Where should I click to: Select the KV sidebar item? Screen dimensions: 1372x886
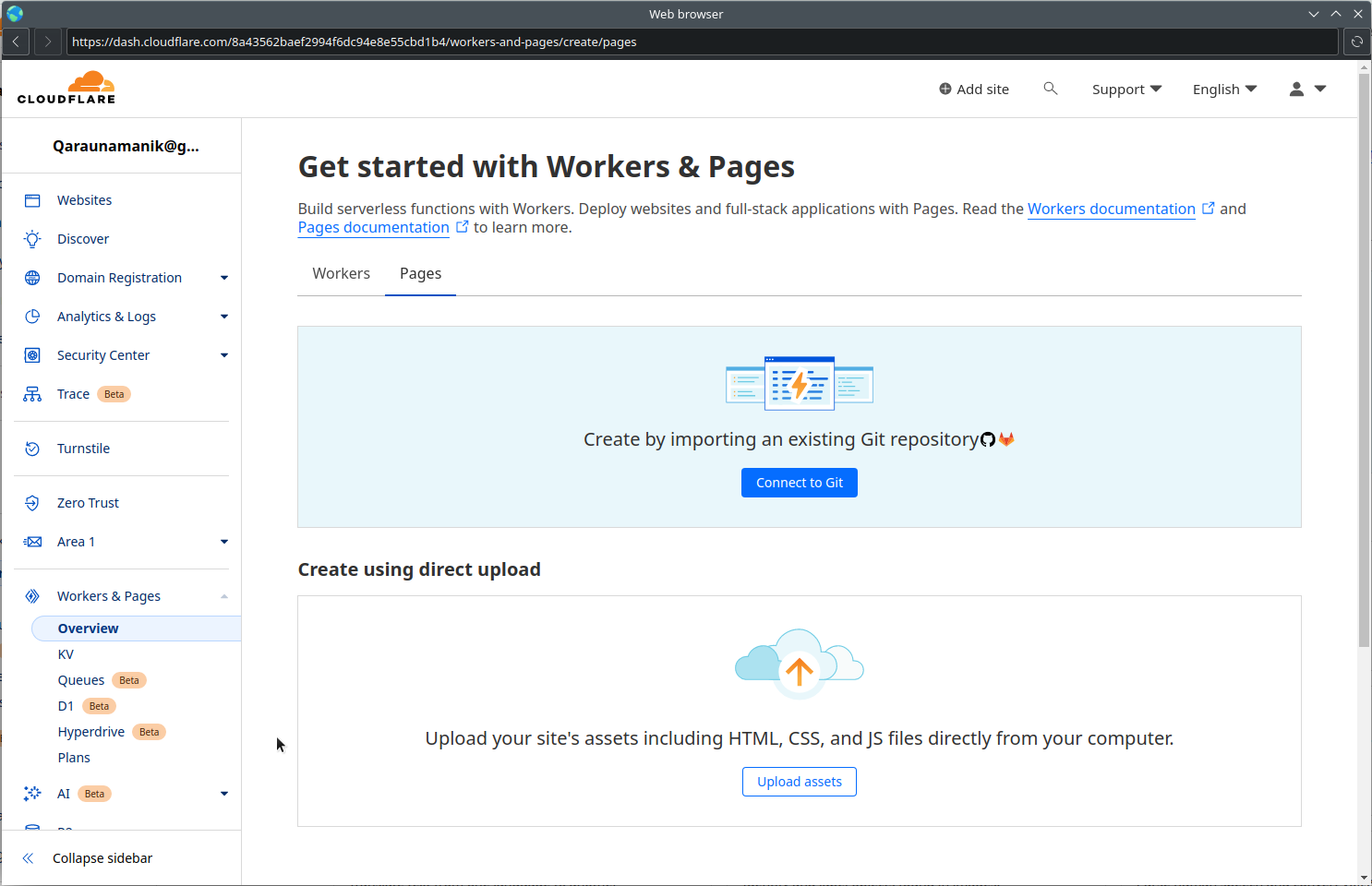66,654
